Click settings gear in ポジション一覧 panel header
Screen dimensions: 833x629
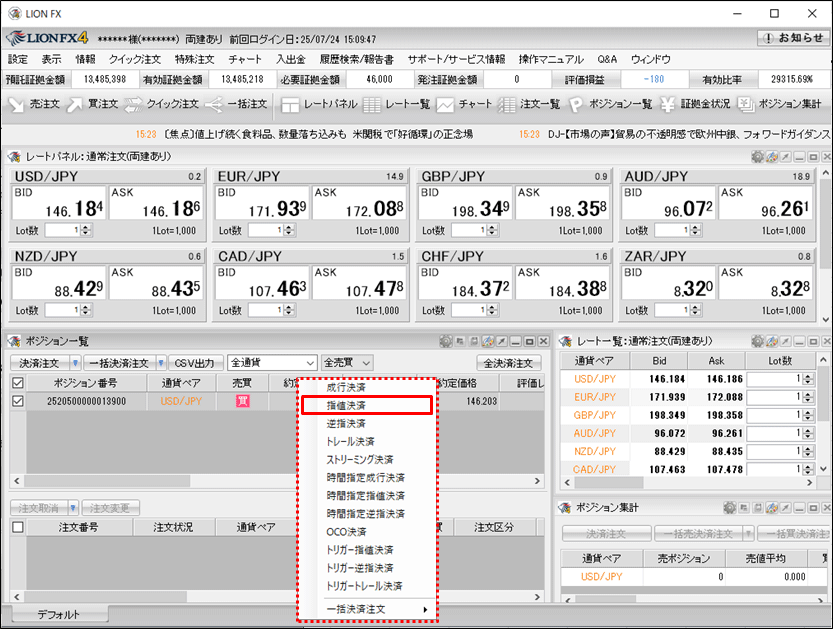(446, 341)
